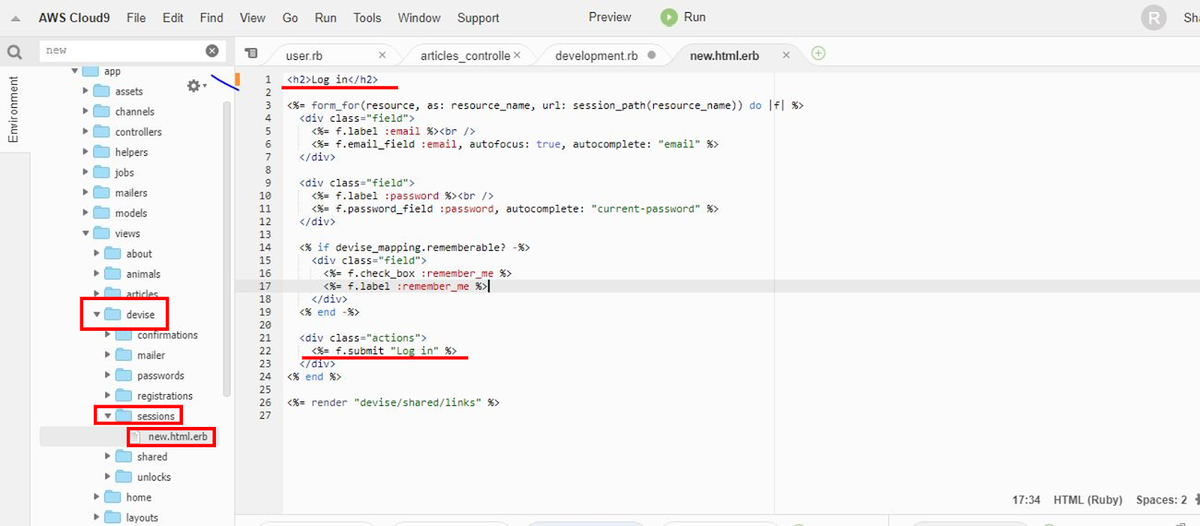Add a new tab with the plus icon
The height and width of the screenshot is (526, 1200).
pyautogui.click(x=818, y=53)
